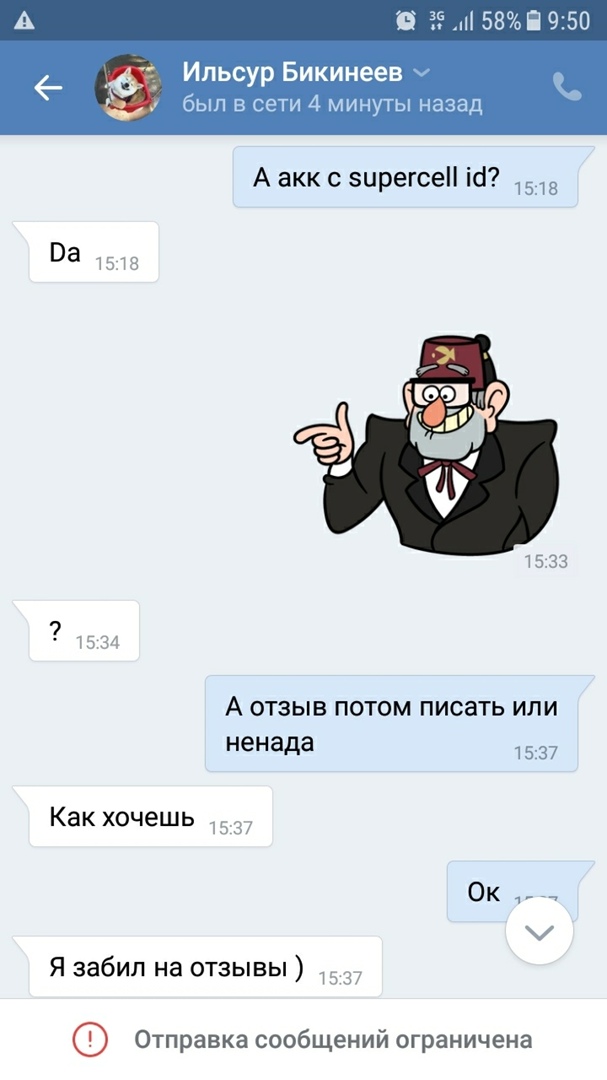607x1080 pixels.
Task: Start a voice call with phone icon
Action: [567, 87]
